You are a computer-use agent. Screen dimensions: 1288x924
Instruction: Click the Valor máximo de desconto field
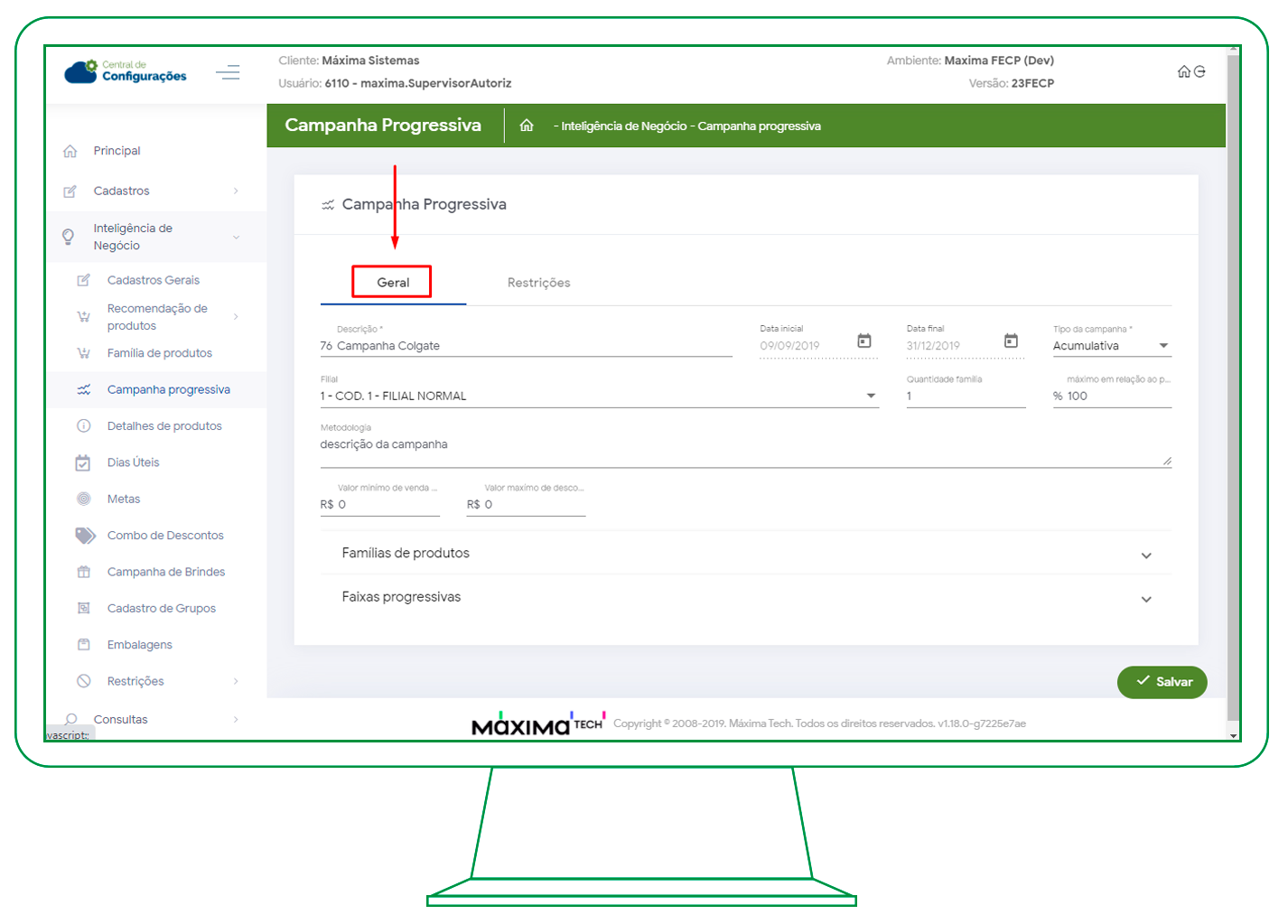coord(526,505)
